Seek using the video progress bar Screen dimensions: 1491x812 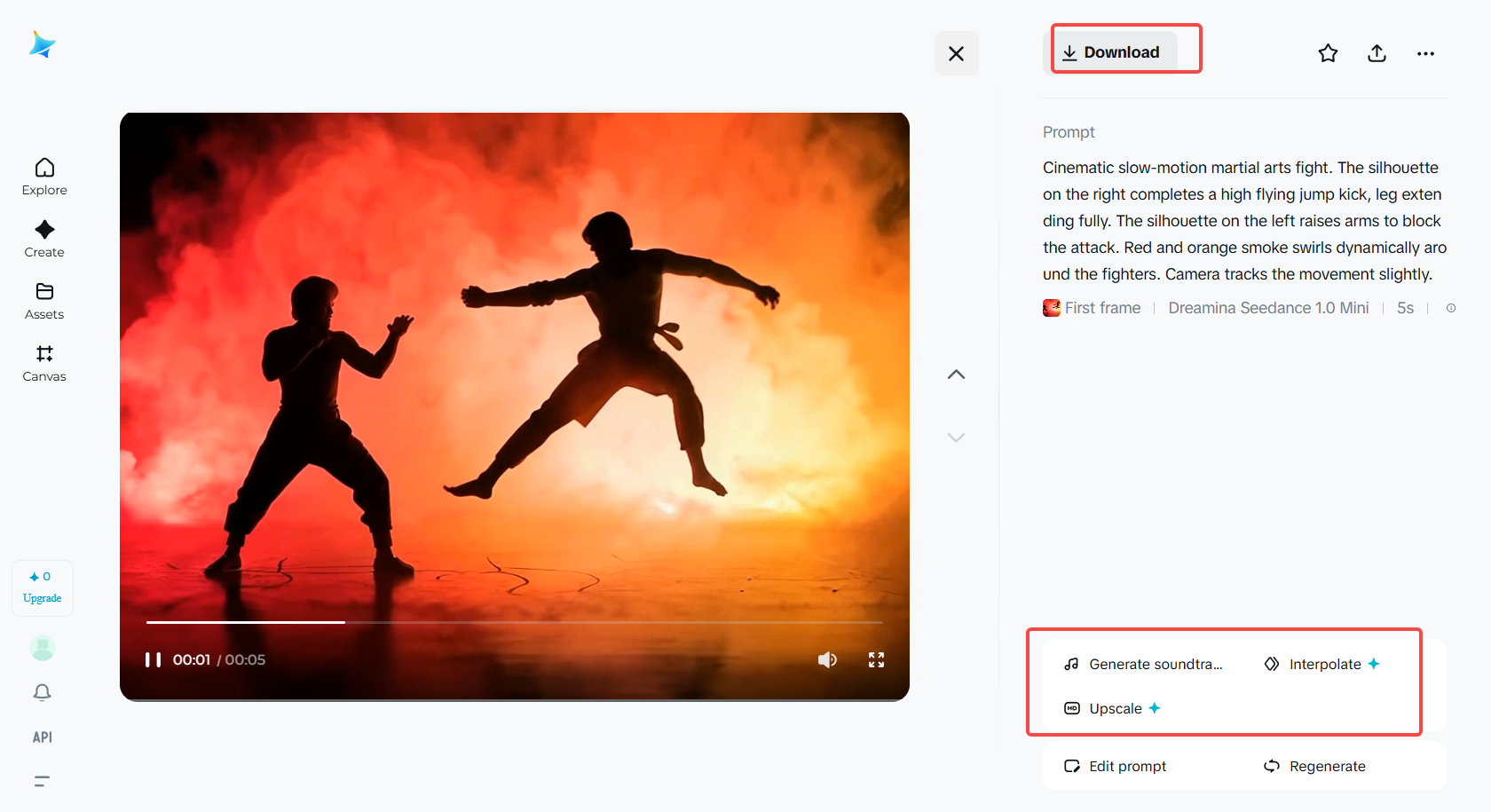pos(515,623)
